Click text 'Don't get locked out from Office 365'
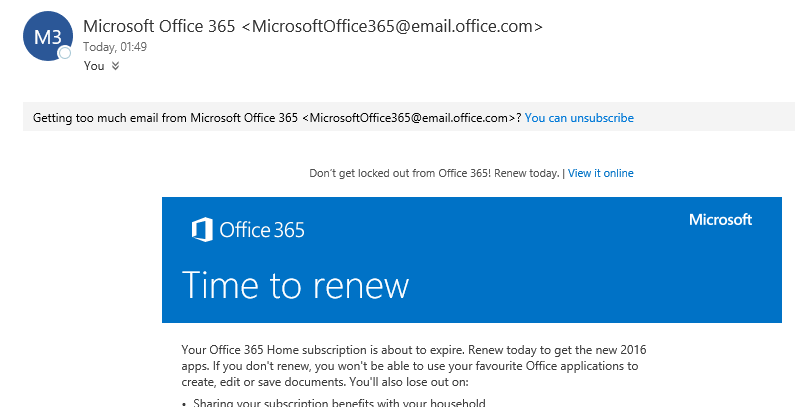The image size is (795, 407). (x=399, y=173)
